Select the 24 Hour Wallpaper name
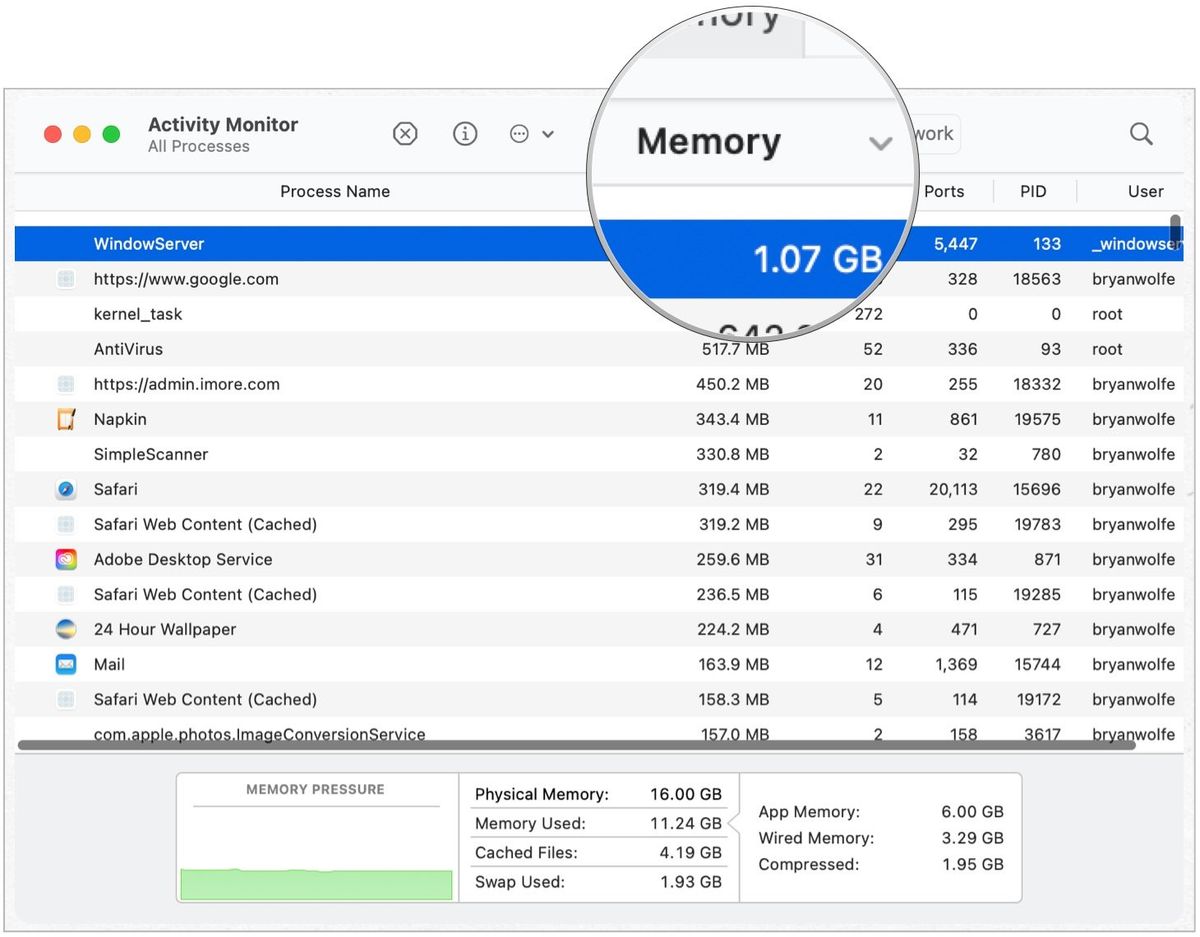Image resolution: width=1200 pixels, height=937 pixels. click(165, 629)
